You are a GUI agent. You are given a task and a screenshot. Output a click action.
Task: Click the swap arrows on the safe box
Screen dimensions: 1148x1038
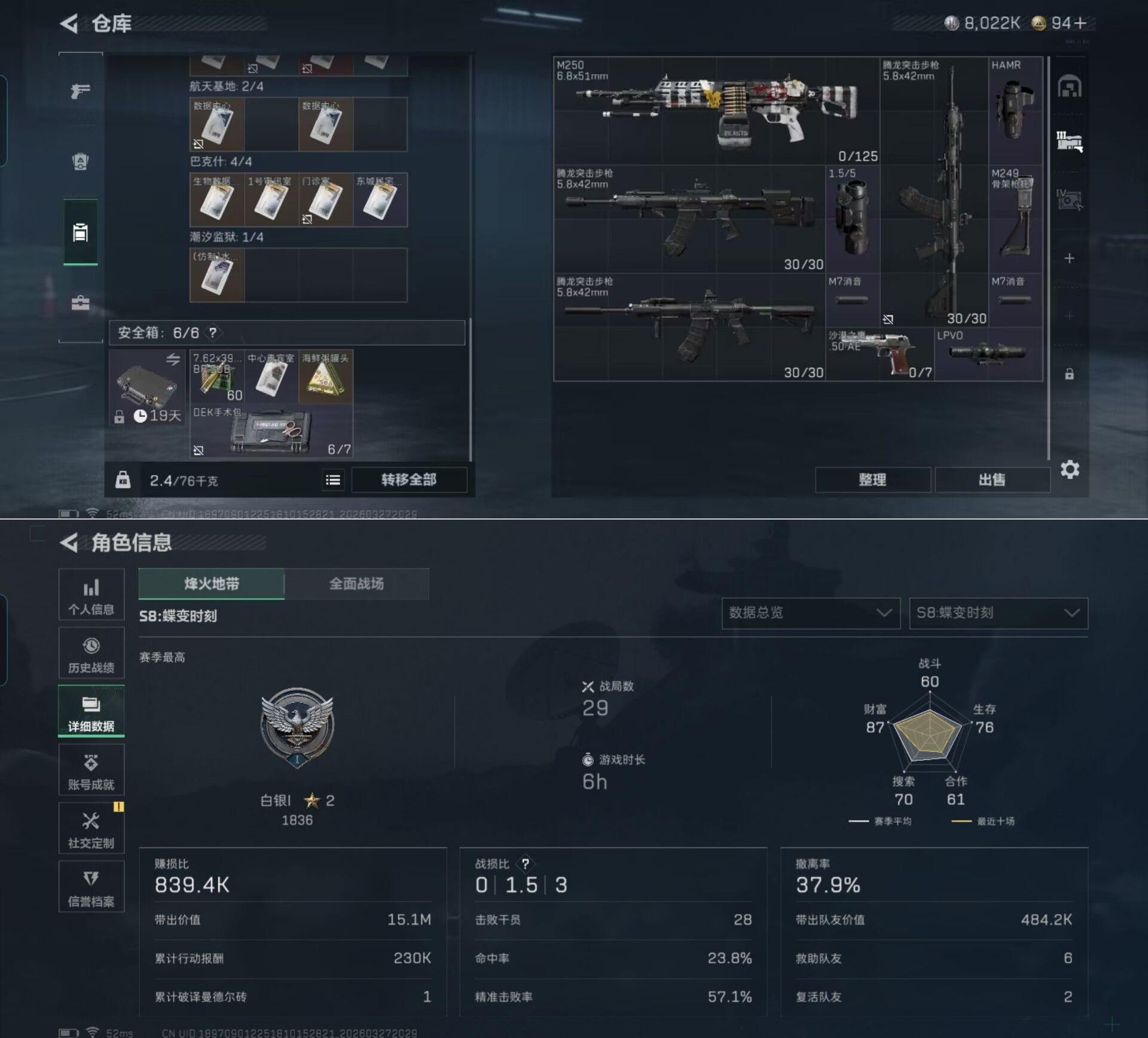(x=173, y=359)
